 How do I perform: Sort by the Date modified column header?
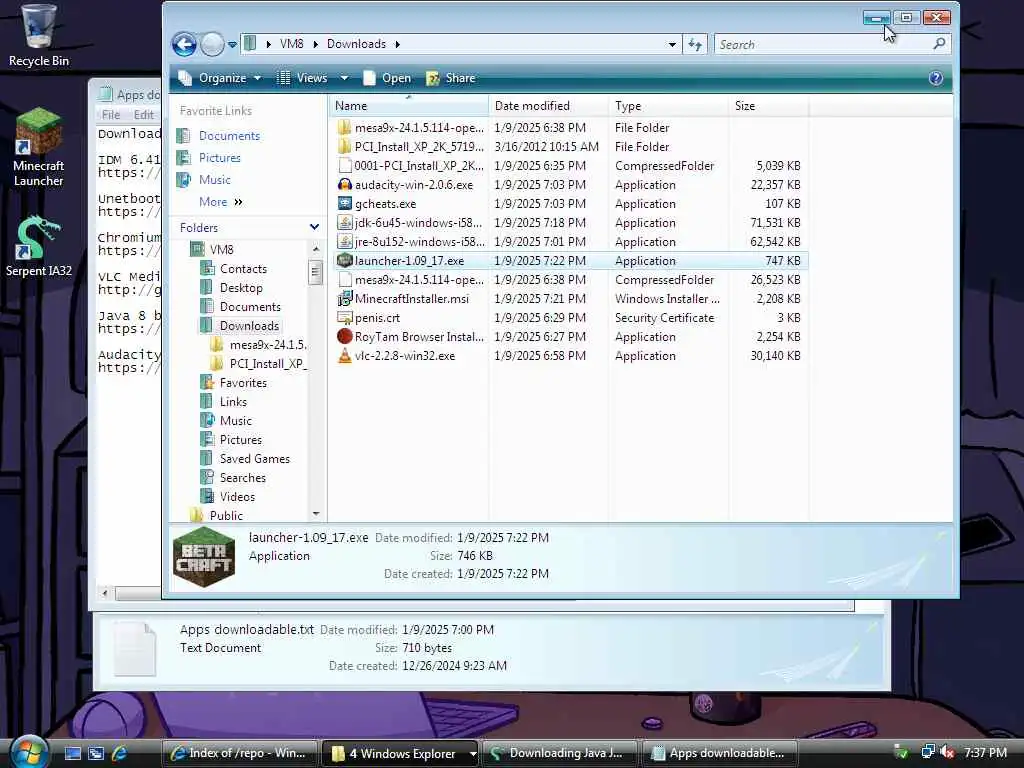549,106
